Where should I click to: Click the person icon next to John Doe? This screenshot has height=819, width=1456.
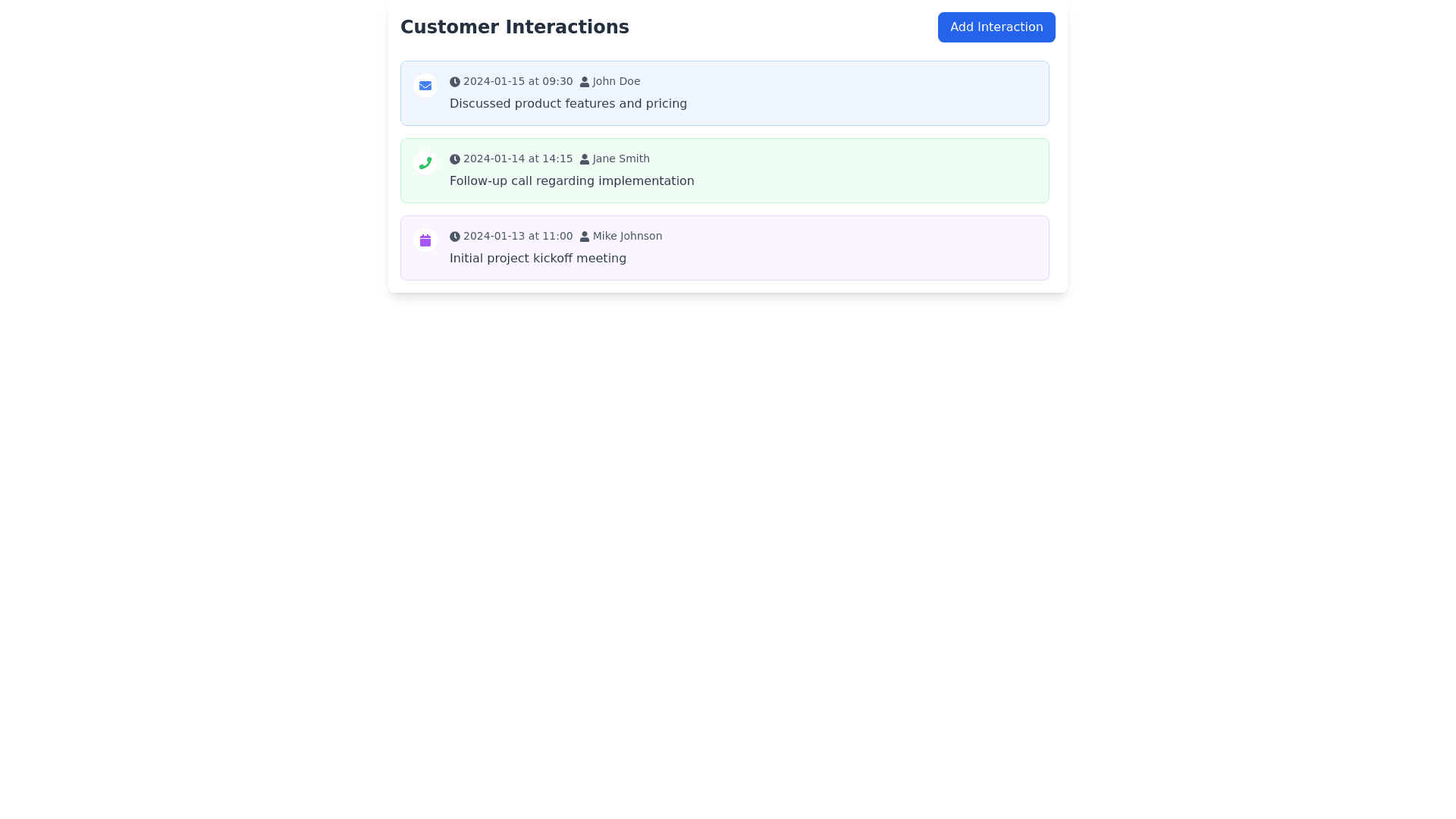click(584, 82)
